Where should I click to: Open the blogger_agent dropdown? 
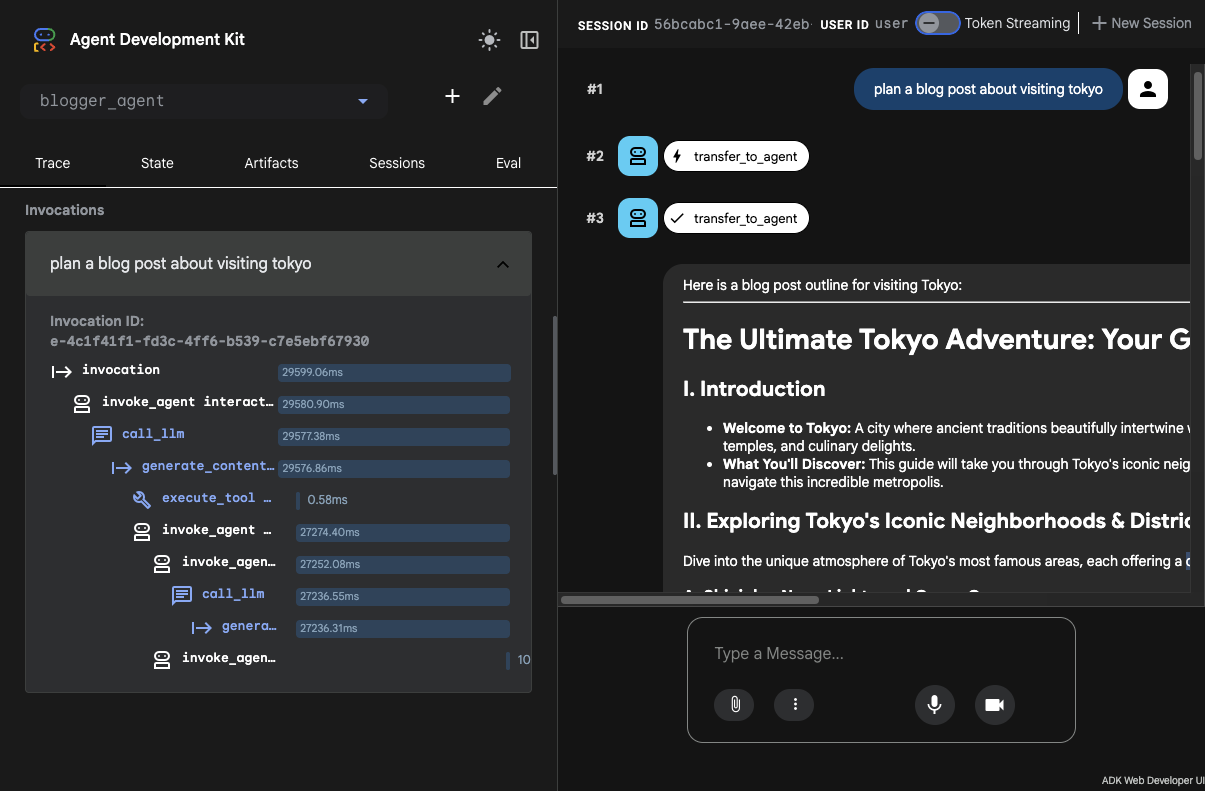(362, 101)
